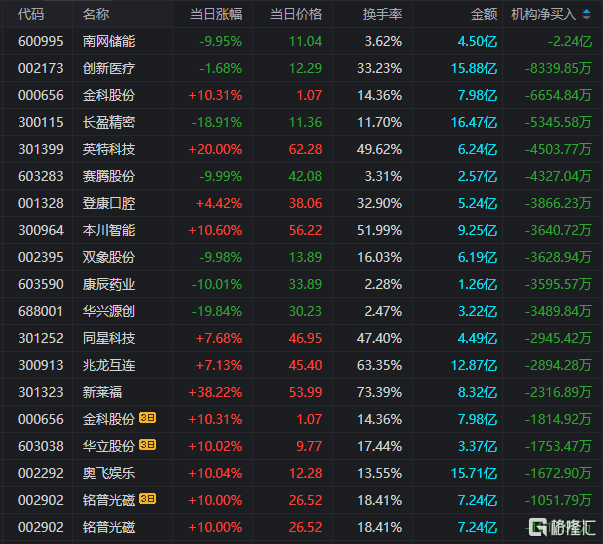
Task: Select the -2.24亿 net buy value
Action: coord(570,41)
